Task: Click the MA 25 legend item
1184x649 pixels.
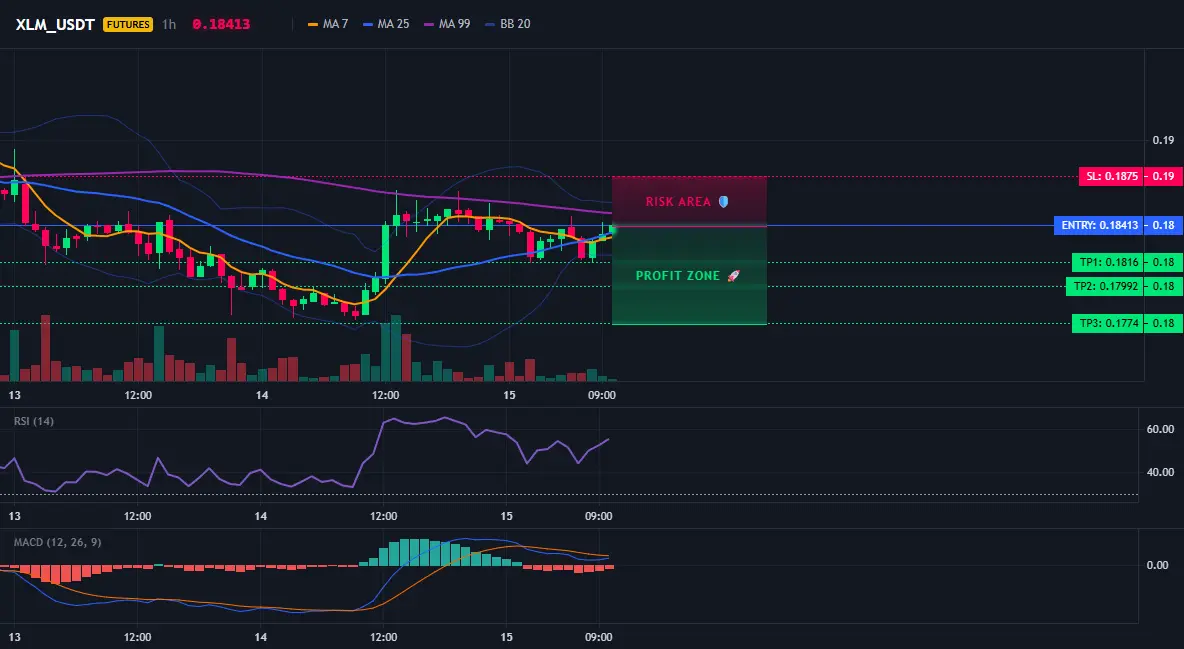Action: coord(387,24)
